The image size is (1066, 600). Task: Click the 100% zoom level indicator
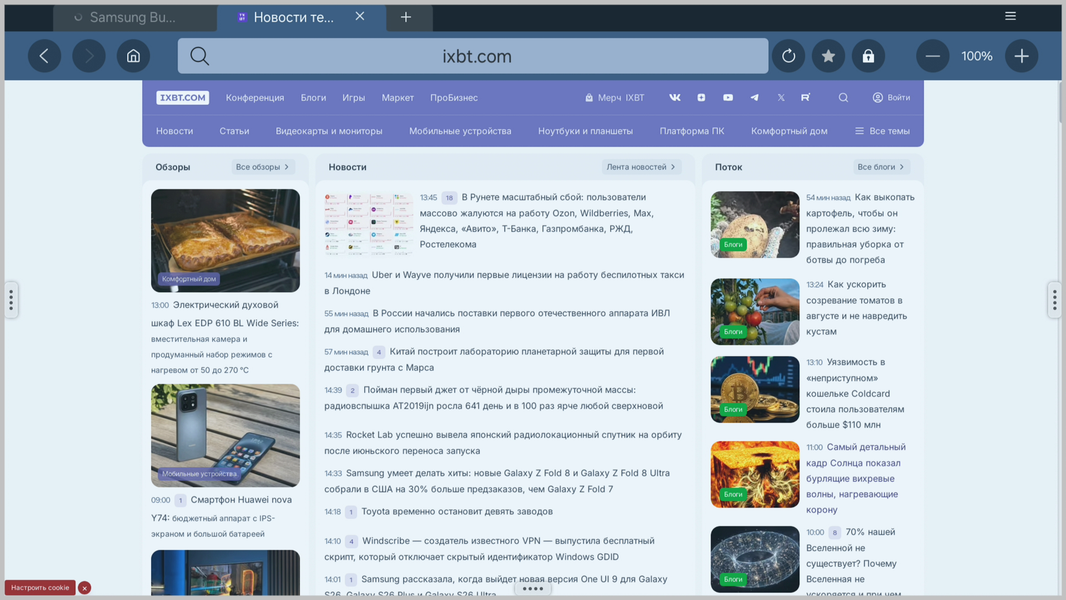point(977,56)
